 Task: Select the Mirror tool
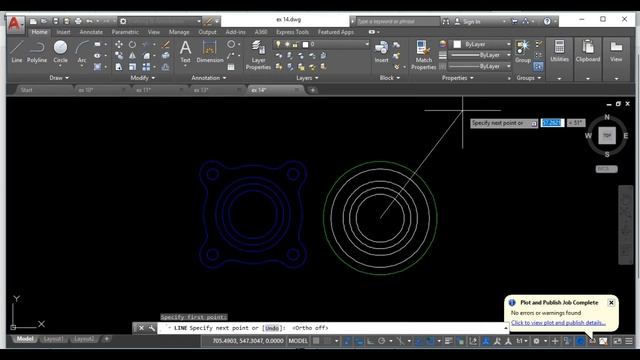tap(132, 56)
